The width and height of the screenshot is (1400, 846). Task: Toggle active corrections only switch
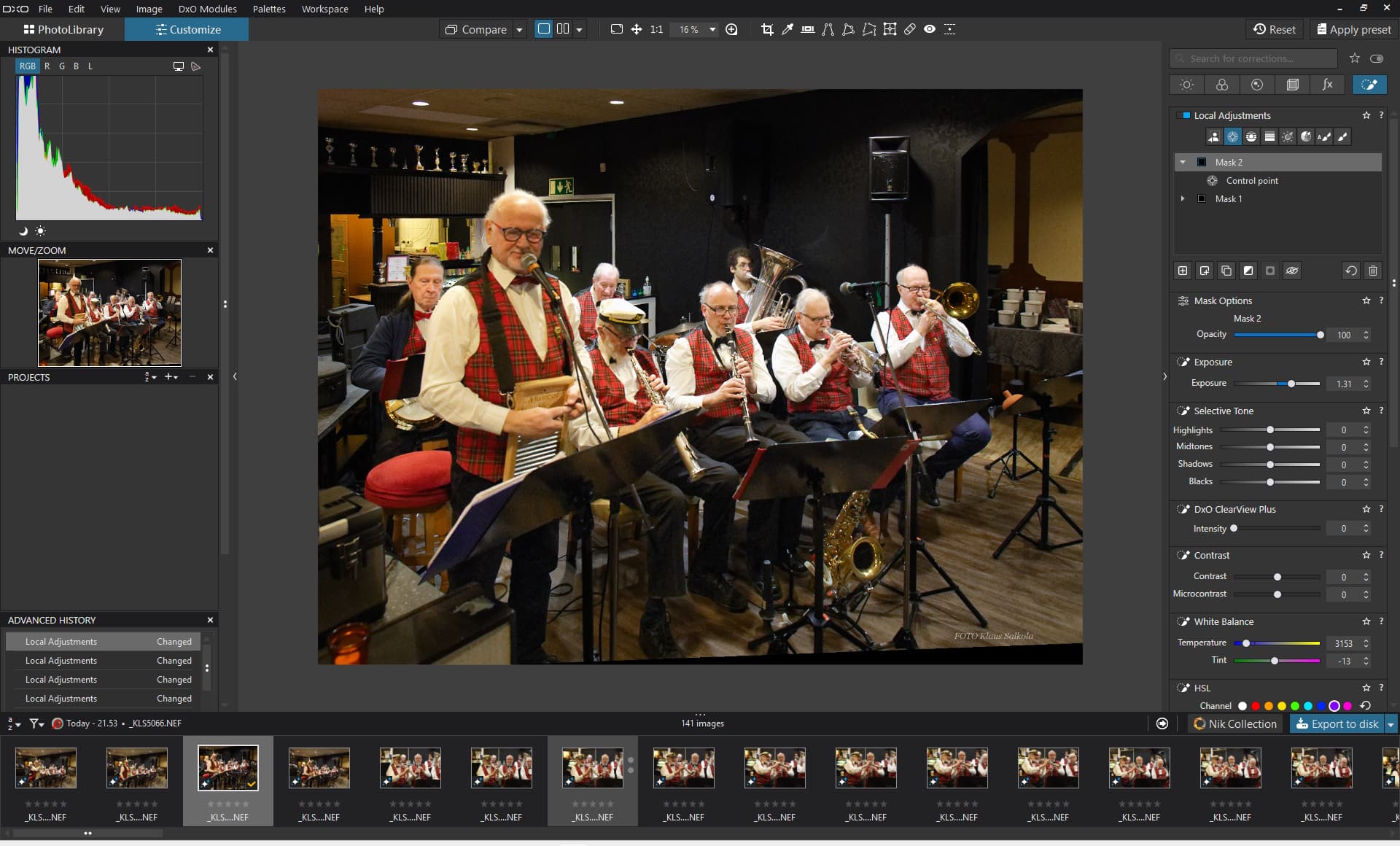pyautogui.click(x=1377, y=58)
